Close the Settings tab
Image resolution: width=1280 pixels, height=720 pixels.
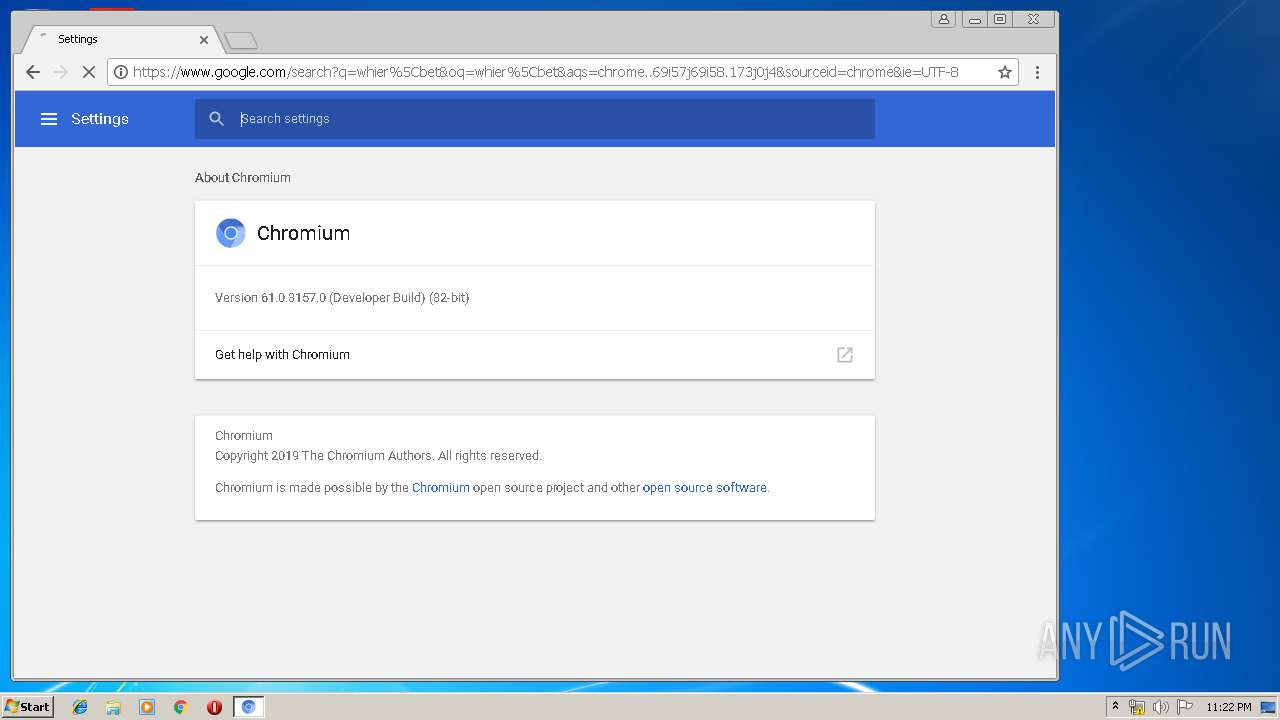click(x=204, y=40)
